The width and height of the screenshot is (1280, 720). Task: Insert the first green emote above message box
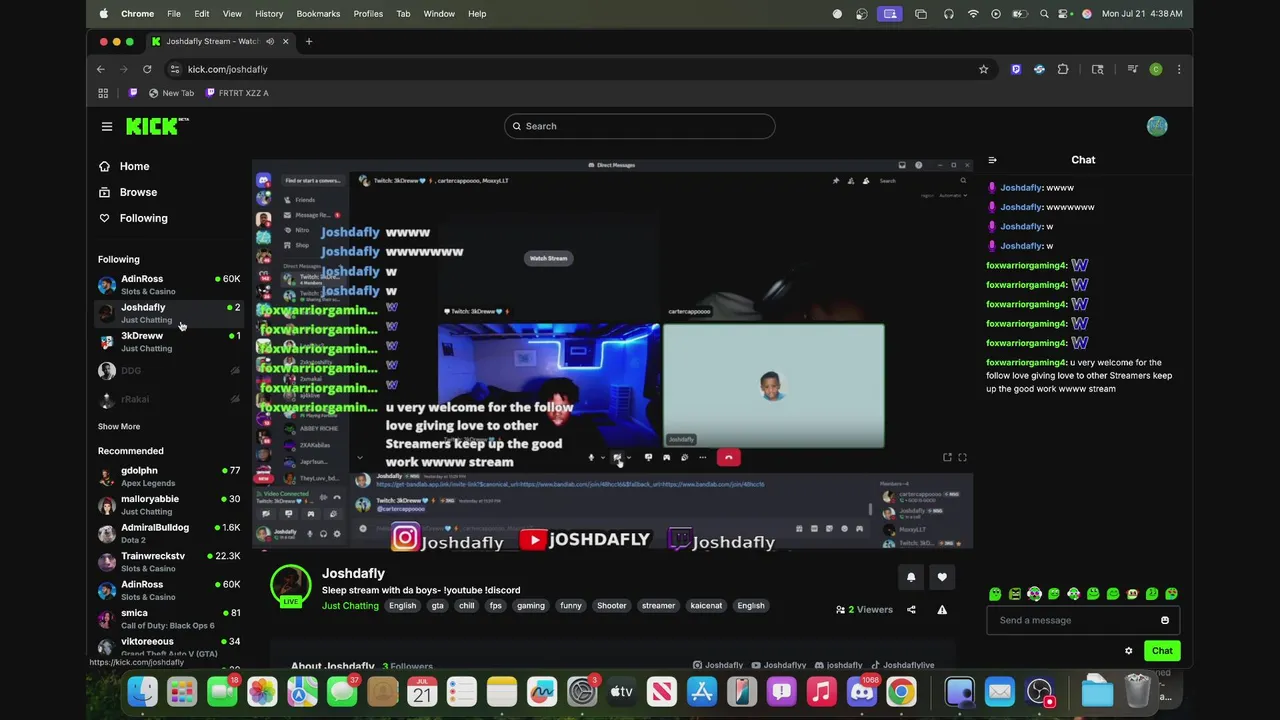[995, 594]
